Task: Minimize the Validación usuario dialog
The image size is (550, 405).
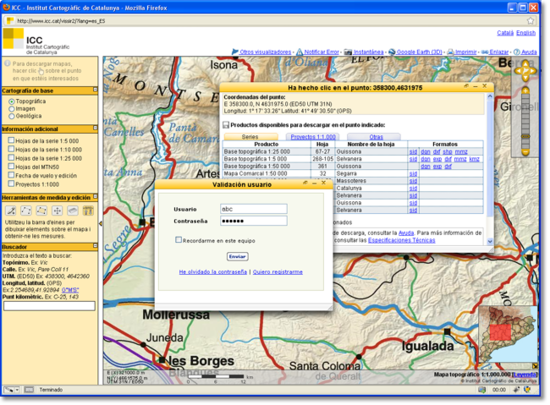Action: click(314, 183)
